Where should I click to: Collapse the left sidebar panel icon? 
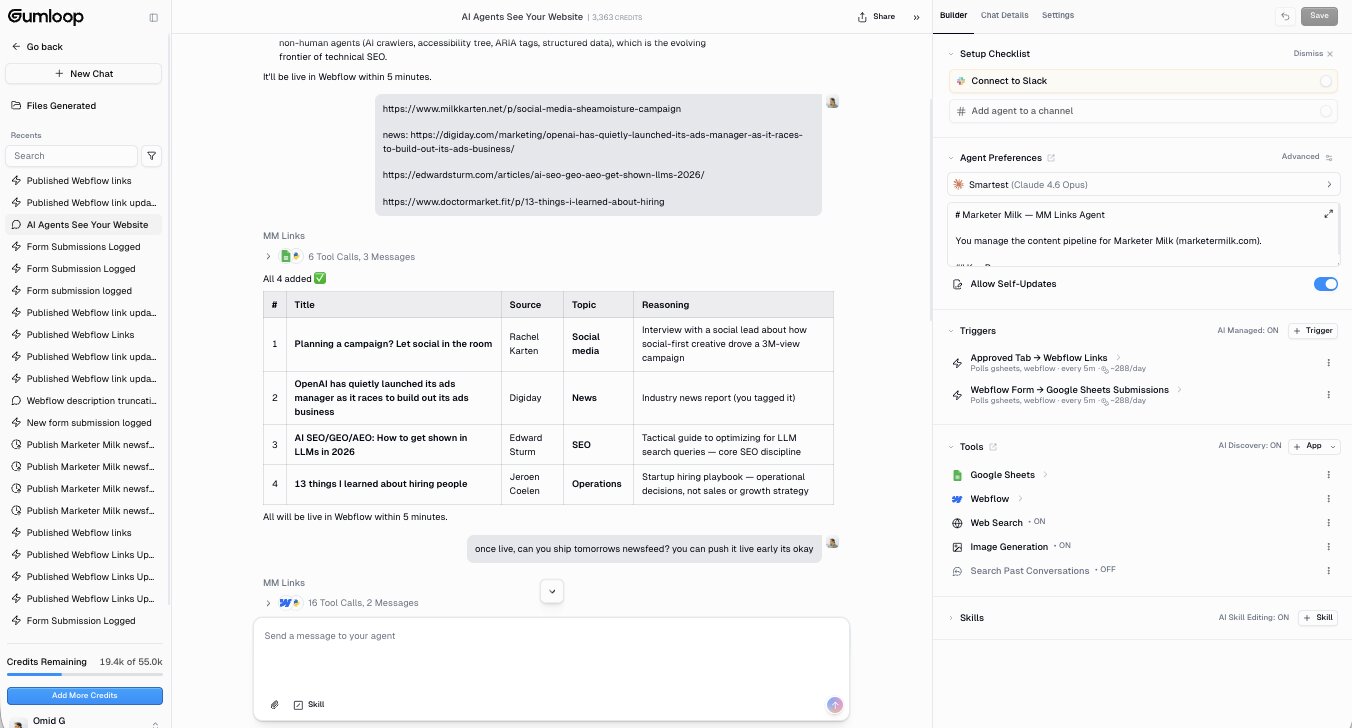(x=153, y=17)
